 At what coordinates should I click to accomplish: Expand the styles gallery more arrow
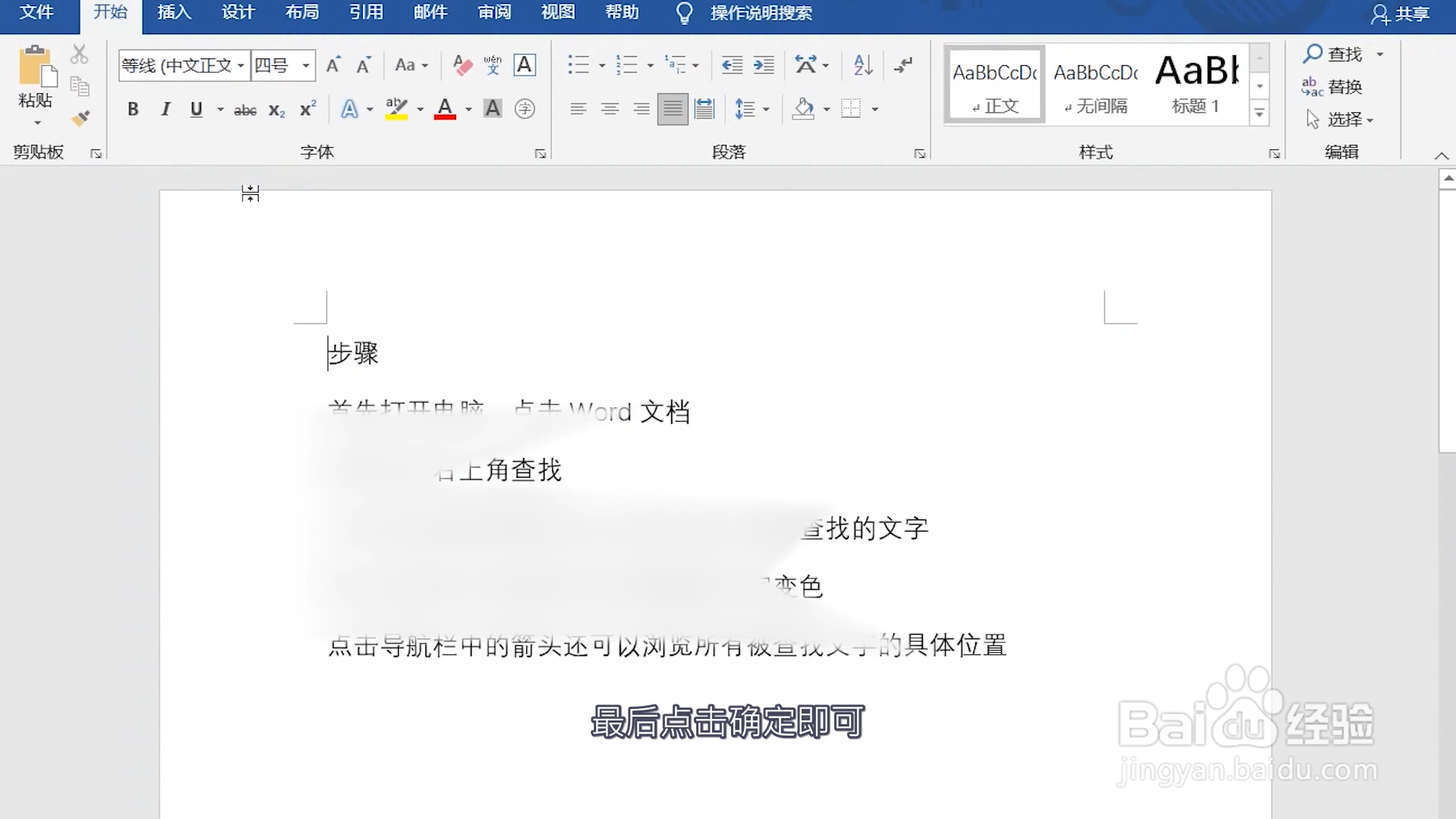point(1260,114)
